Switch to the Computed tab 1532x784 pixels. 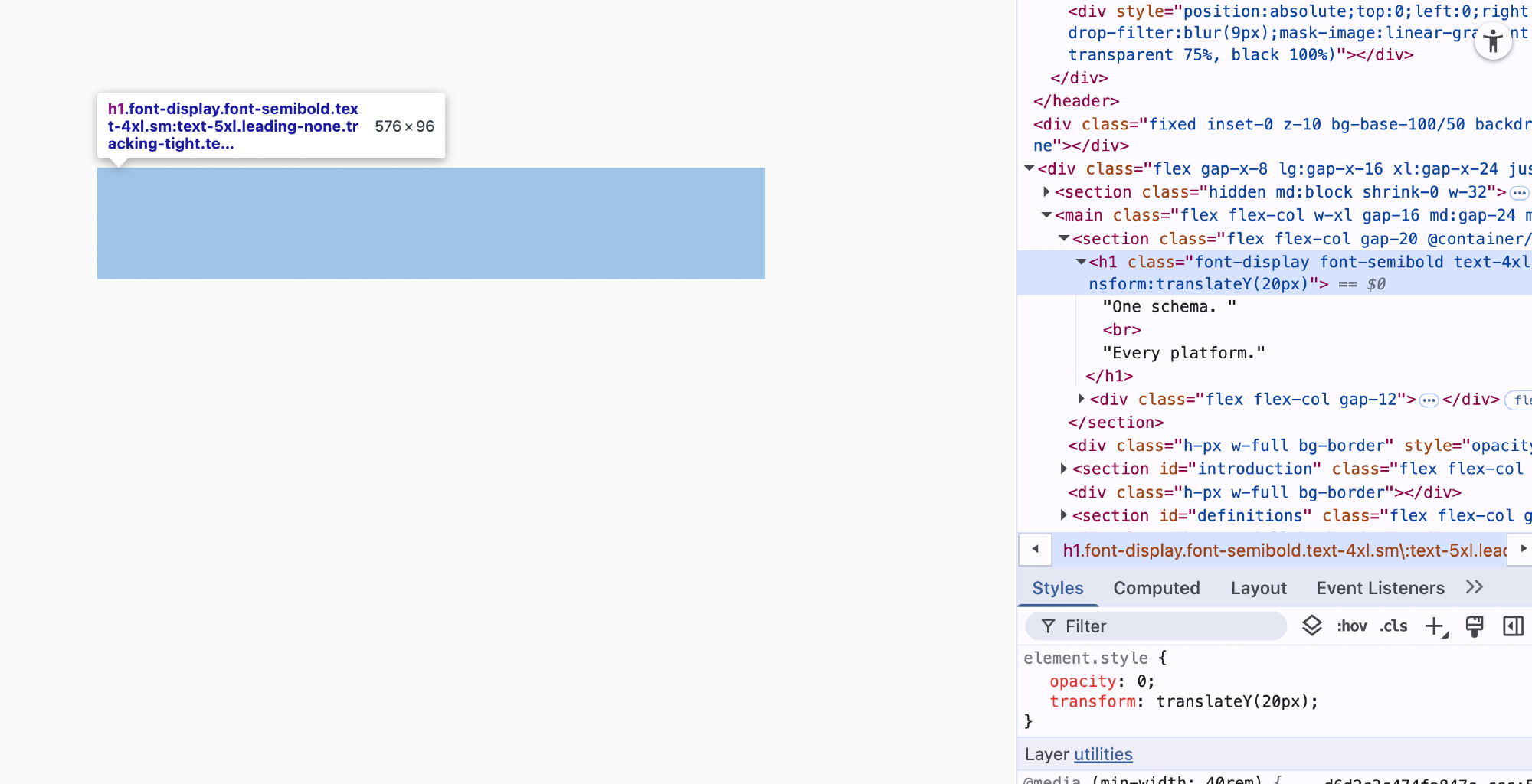click(1156, 588)
